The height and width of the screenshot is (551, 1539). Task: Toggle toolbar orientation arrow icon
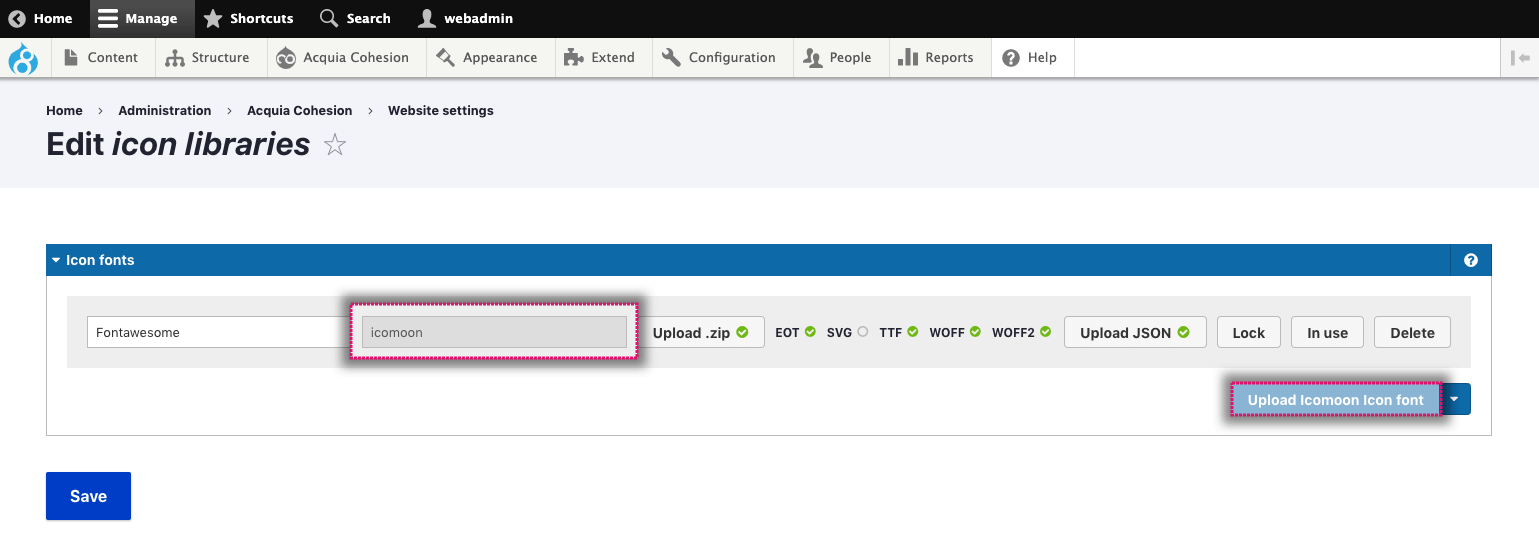[1520, 58]
